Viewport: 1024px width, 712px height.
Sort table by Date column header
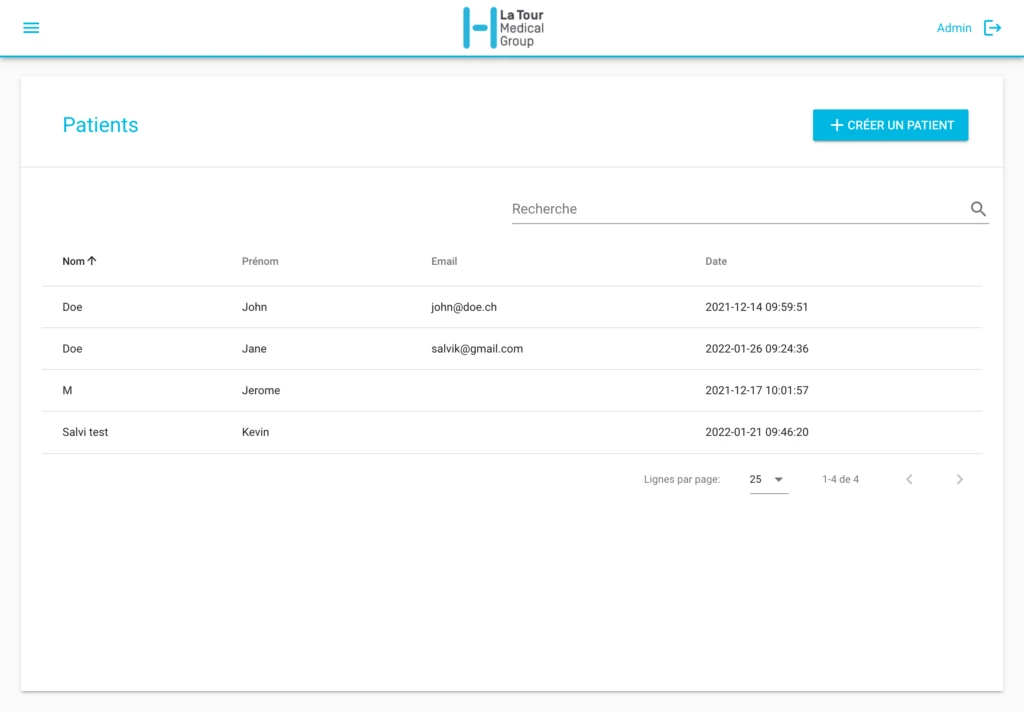(716, 261)
